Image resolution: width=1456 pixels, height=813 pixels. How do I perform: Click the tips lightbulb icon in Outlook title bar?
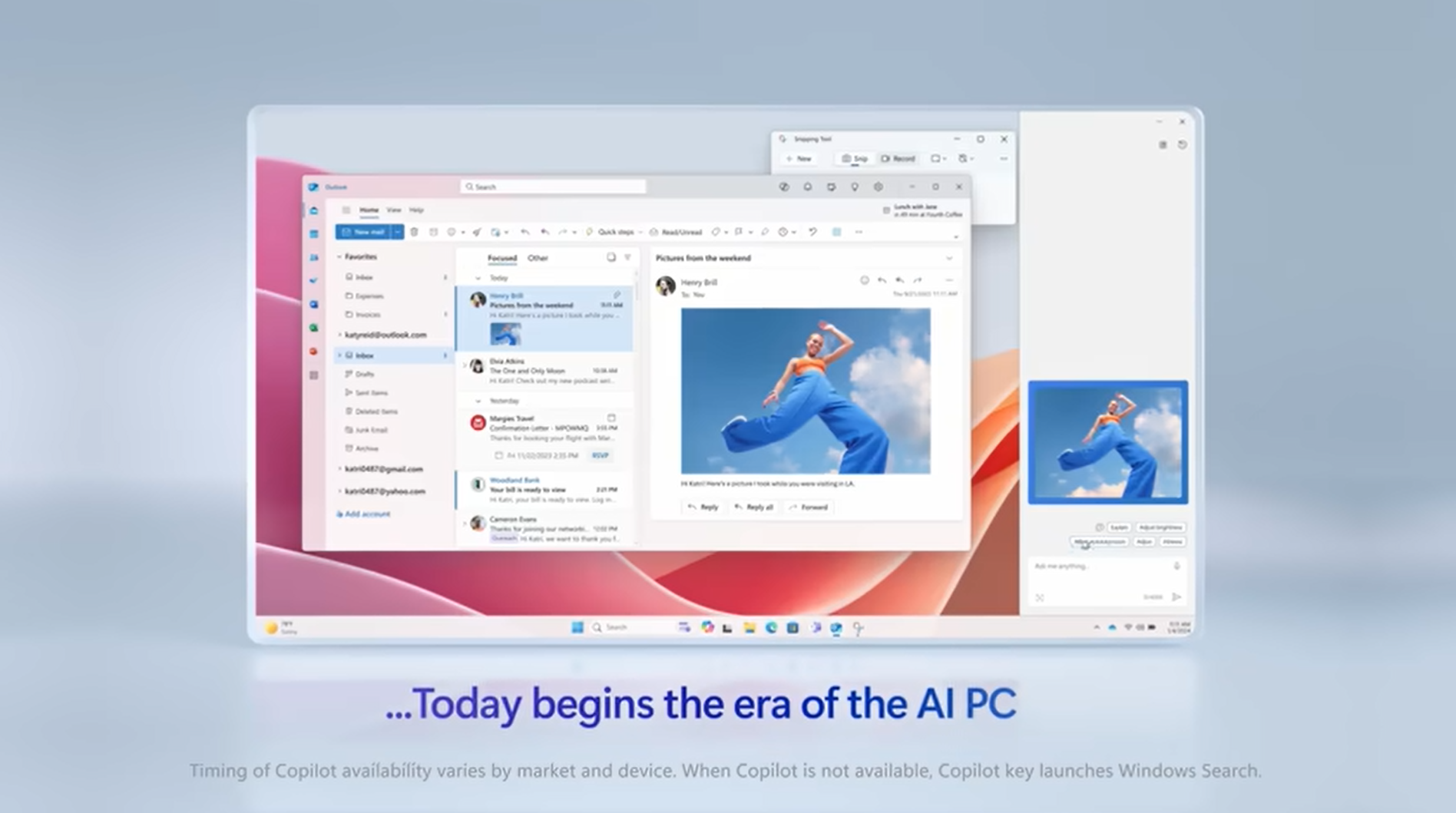click(x=854, y=187)
